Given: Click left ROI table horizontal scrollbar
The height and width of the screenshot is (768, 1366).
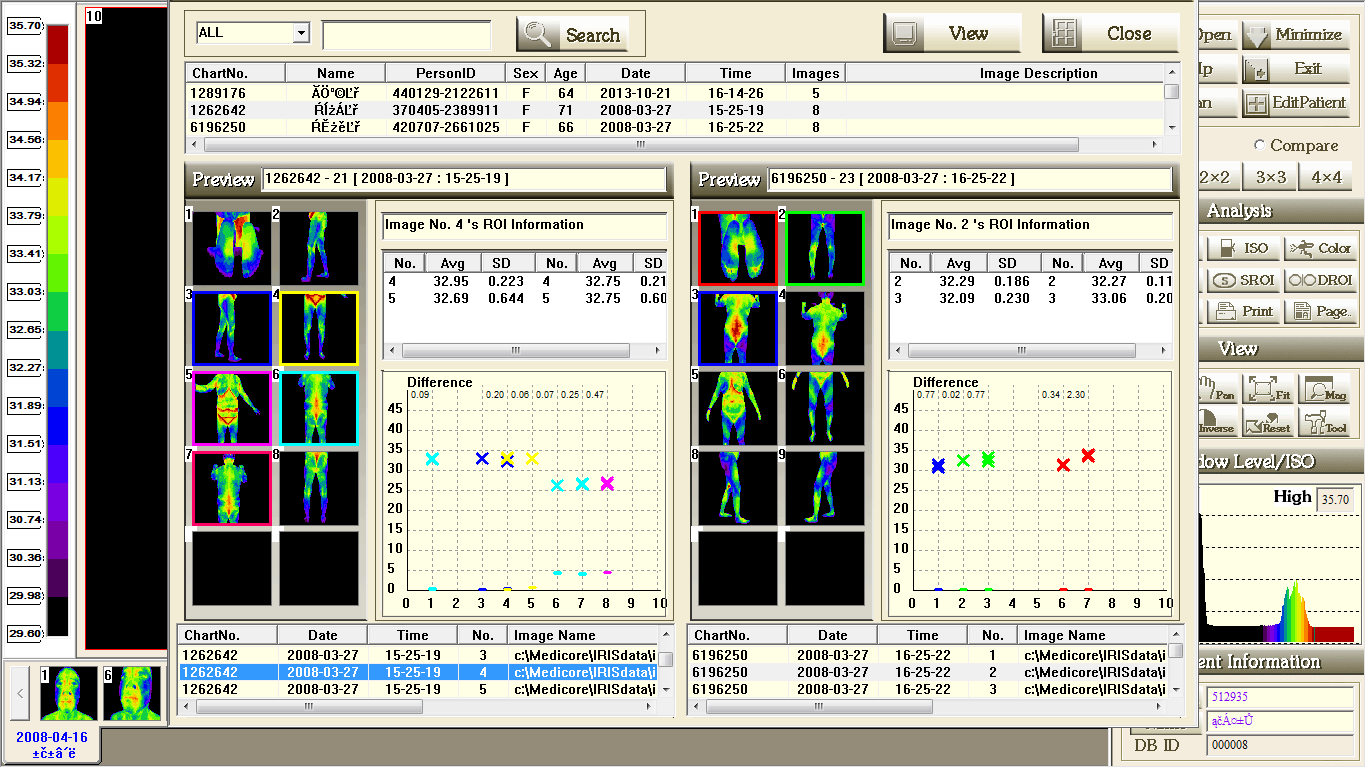Looking at the screenshot, I should coord(517,351).
